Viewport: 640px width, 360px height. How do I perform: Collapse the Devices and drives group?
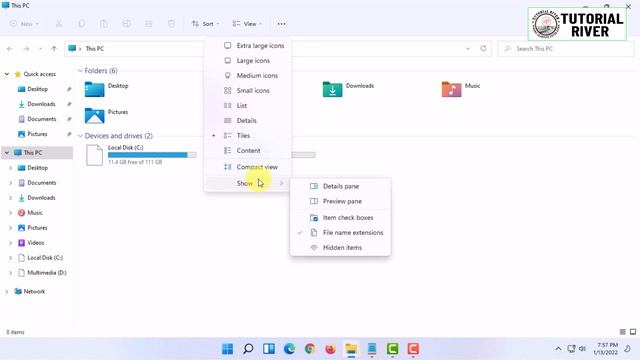80,136
